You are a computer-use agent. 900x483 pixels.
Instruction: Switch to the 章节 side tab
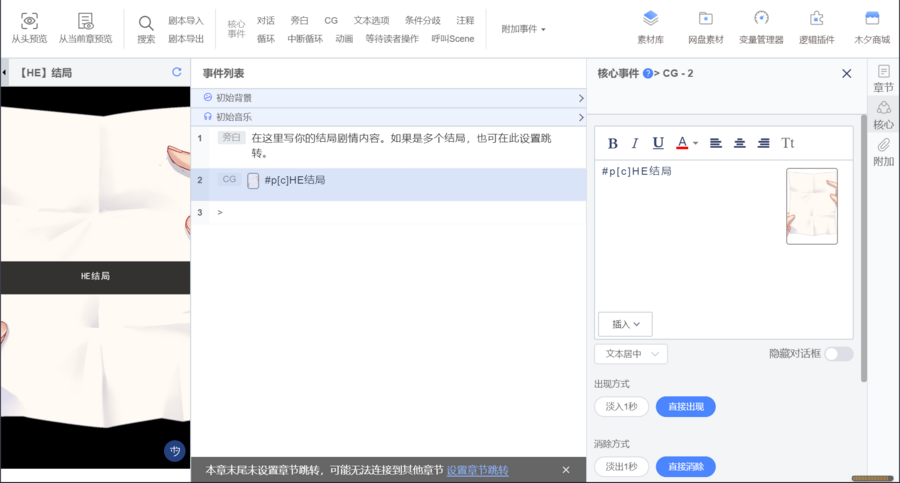(x=883, y=78)
